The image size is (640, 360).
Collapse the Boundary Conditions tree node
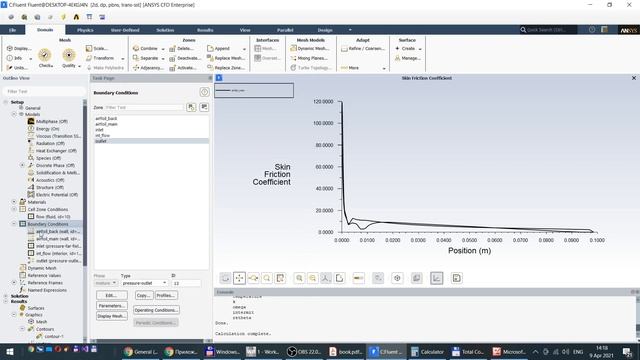14,224
